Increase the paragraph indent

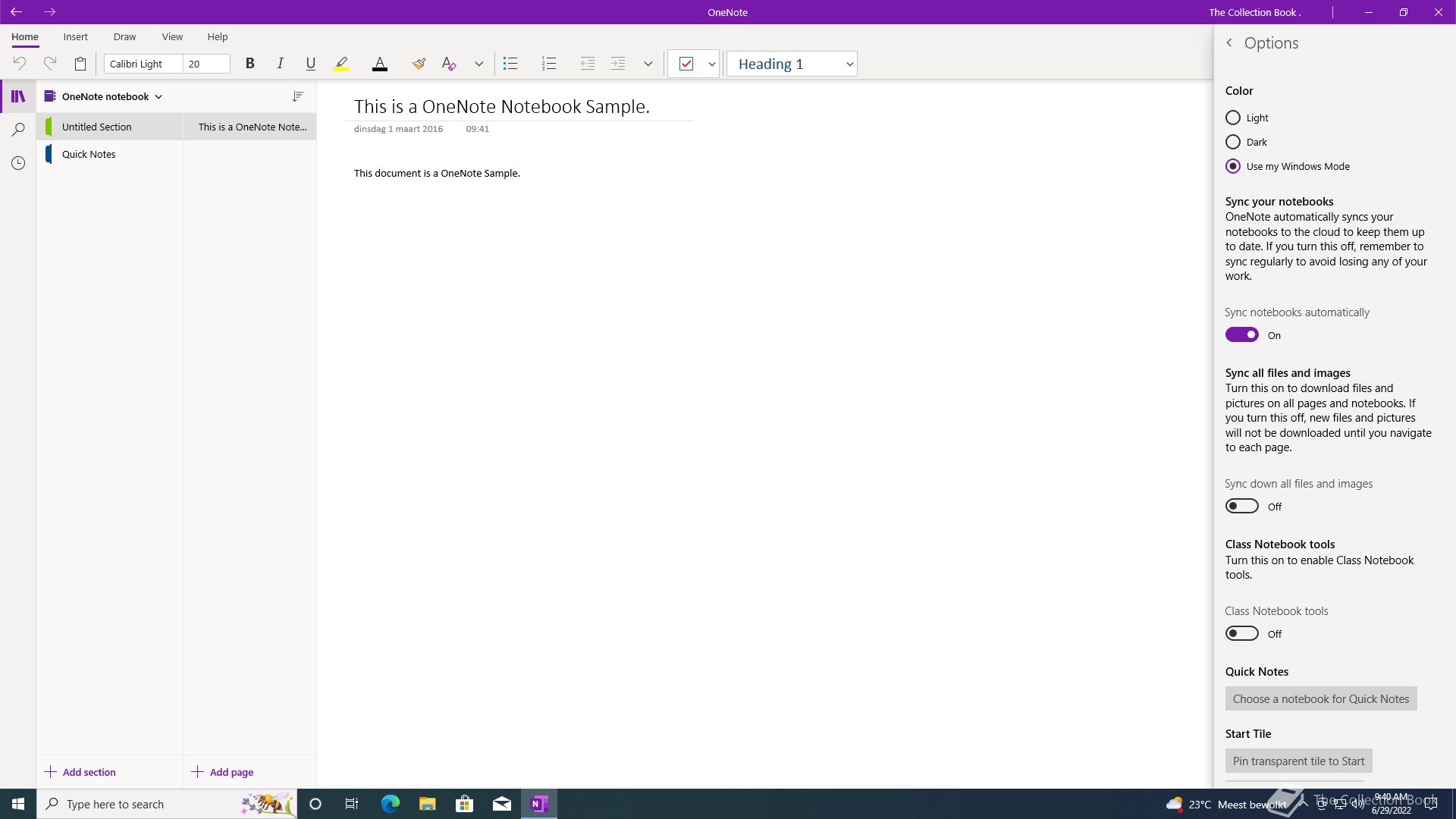tap(618, 64)
